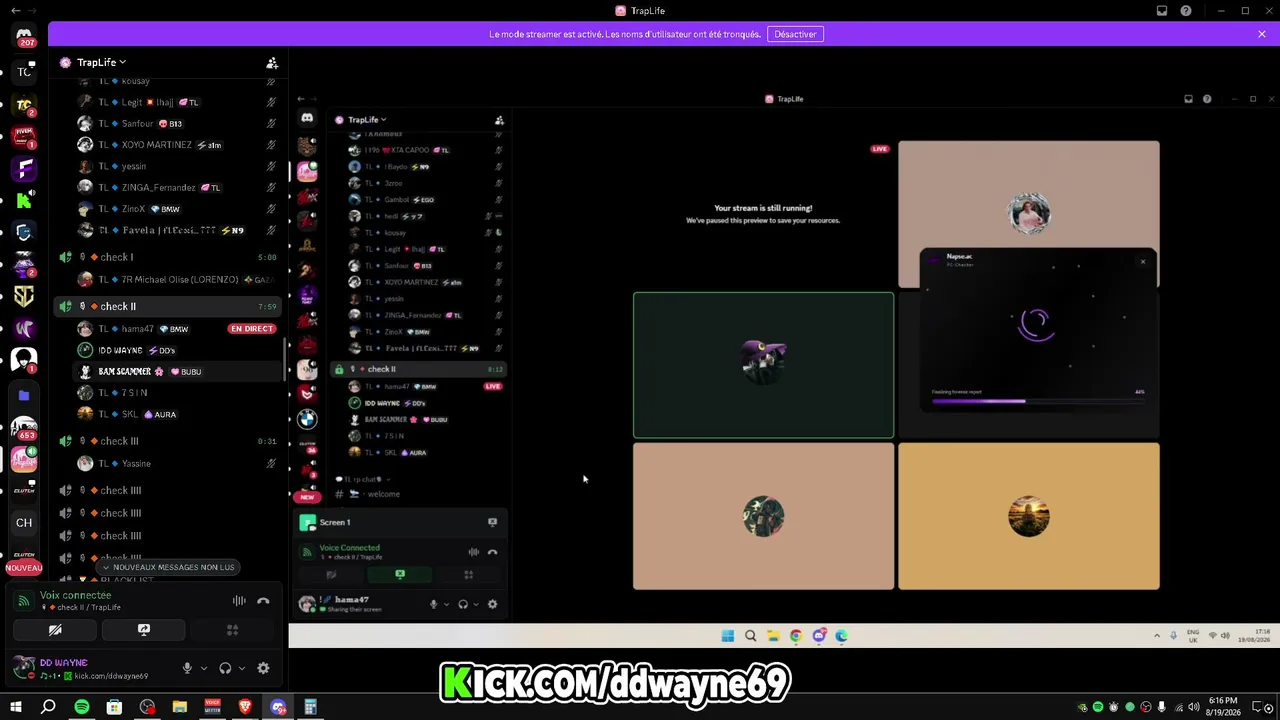The height and width of the screenshot is (720, 1280).
Task: Select the pink TrapLife server icon
Action: point(24,459)
